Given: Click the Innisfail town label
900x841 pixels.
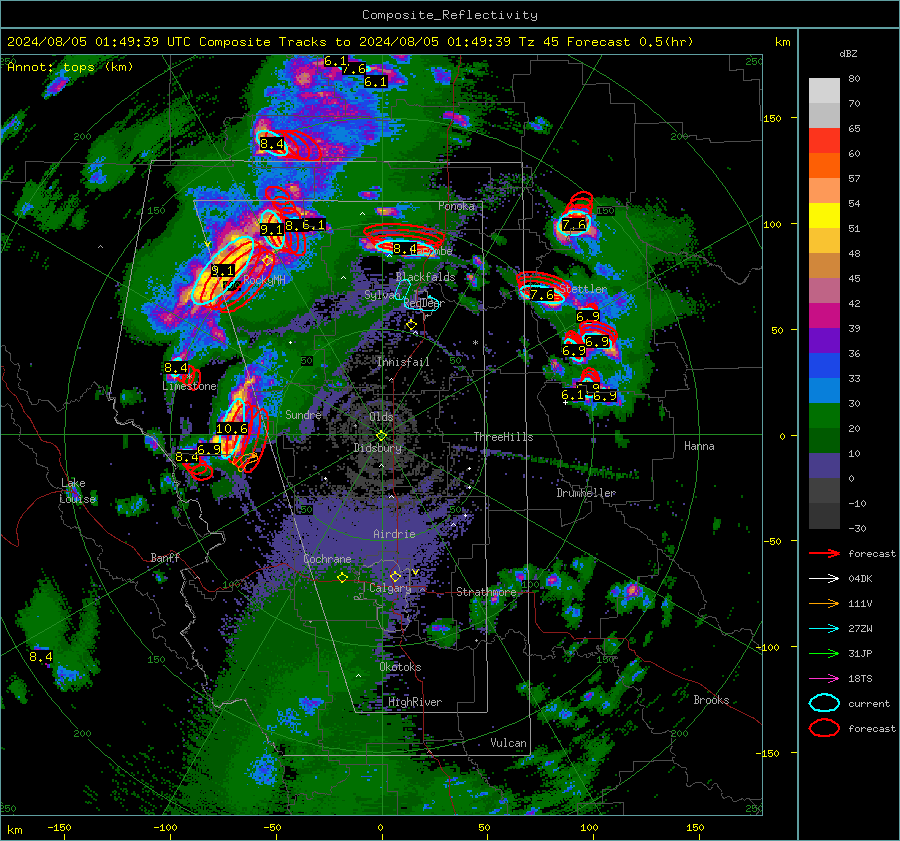Looking at the screenshot, I should point(403,362).
